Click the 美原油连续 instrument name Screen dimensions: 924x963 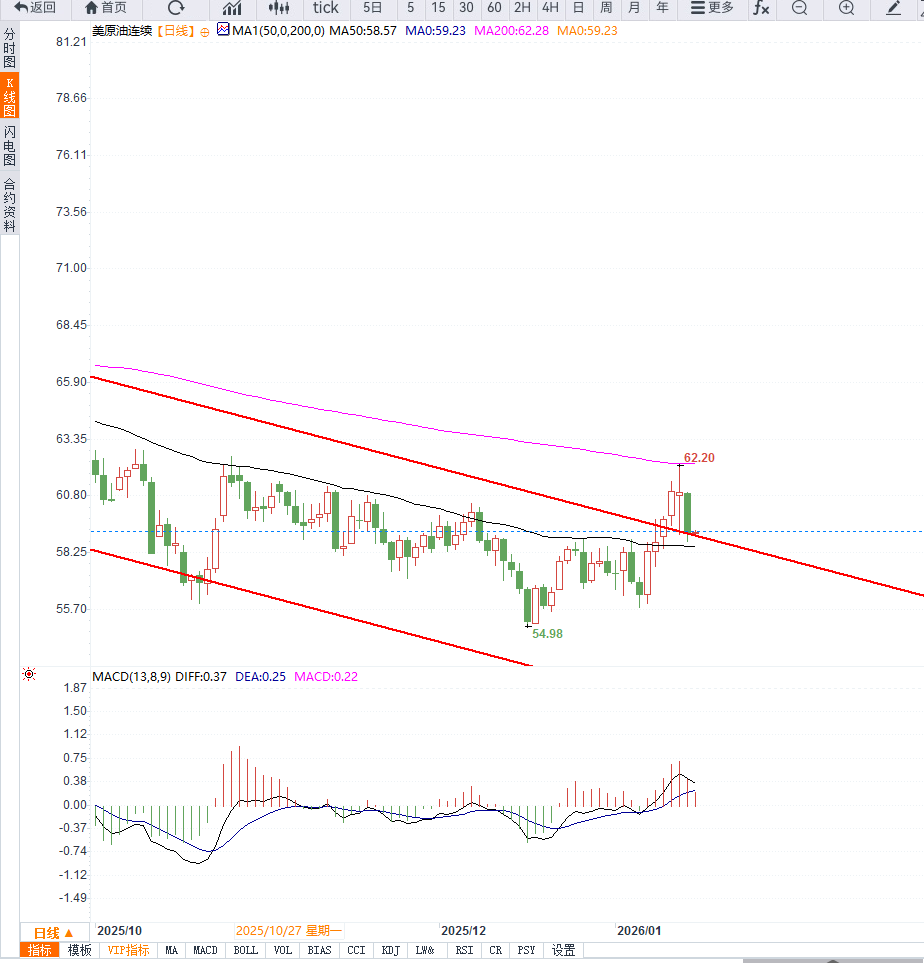tap(122, 31)
